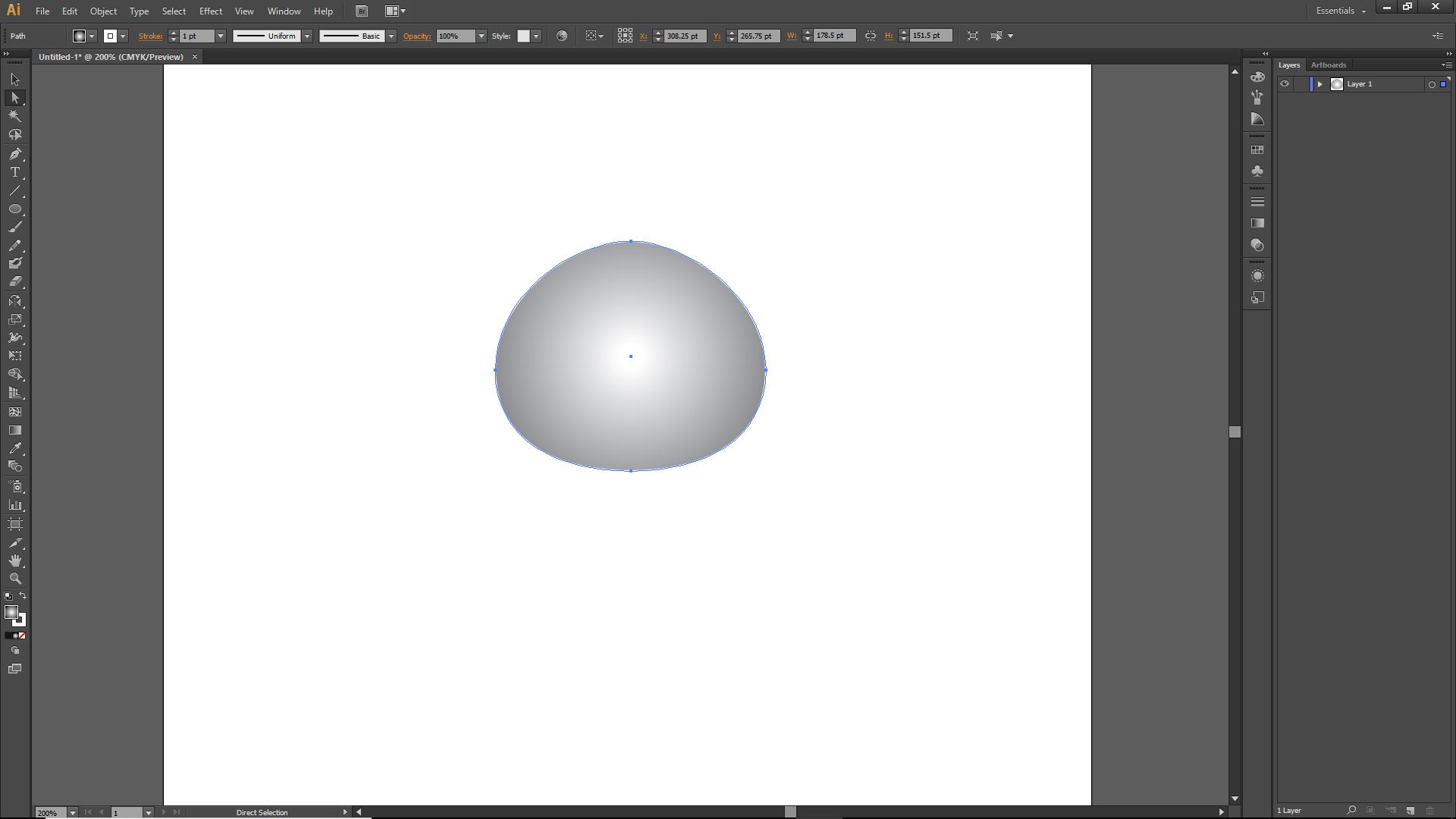Viewport: 1456px width, 819px height.
Task: Select the Type tool
Action: 15,172
